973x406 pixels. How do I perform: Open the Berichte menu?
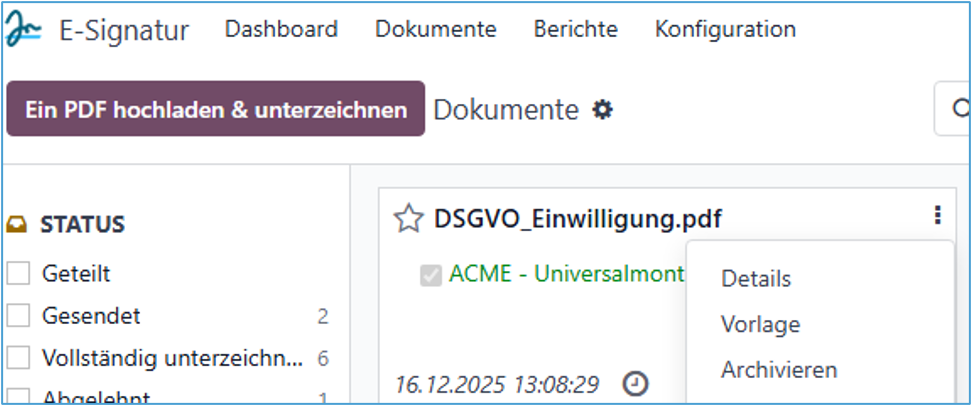point(575,30)
